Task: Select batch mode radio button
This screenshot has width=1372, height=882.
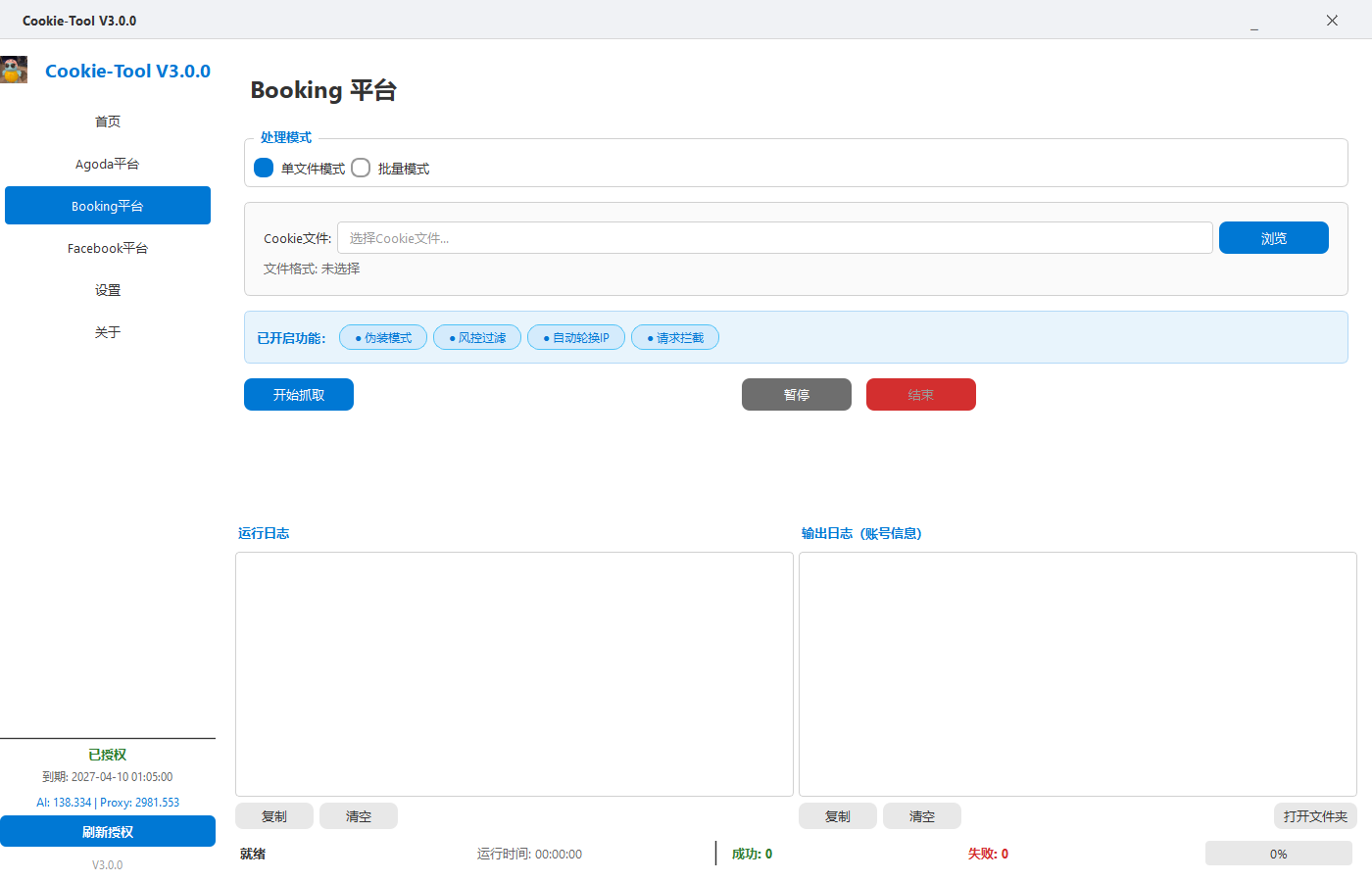Action: tap(361, 168)
